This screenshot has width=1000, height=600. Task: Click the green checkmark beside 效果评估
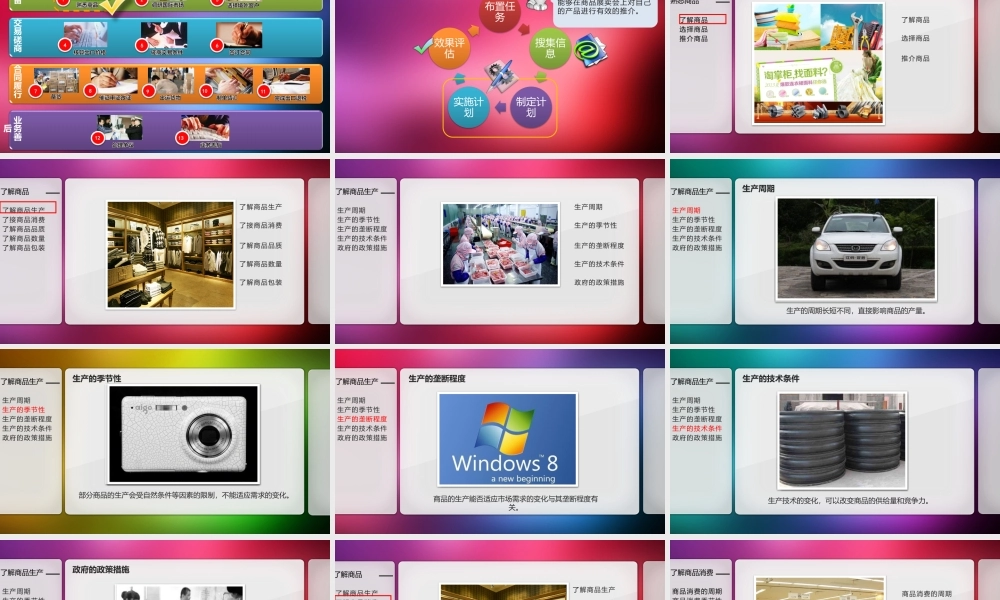click(421, 47)
